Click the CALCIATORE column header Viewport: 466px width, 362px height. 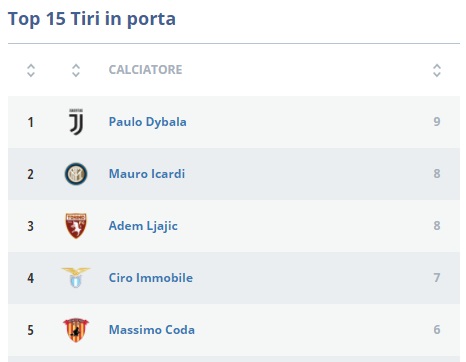[145, 70]
